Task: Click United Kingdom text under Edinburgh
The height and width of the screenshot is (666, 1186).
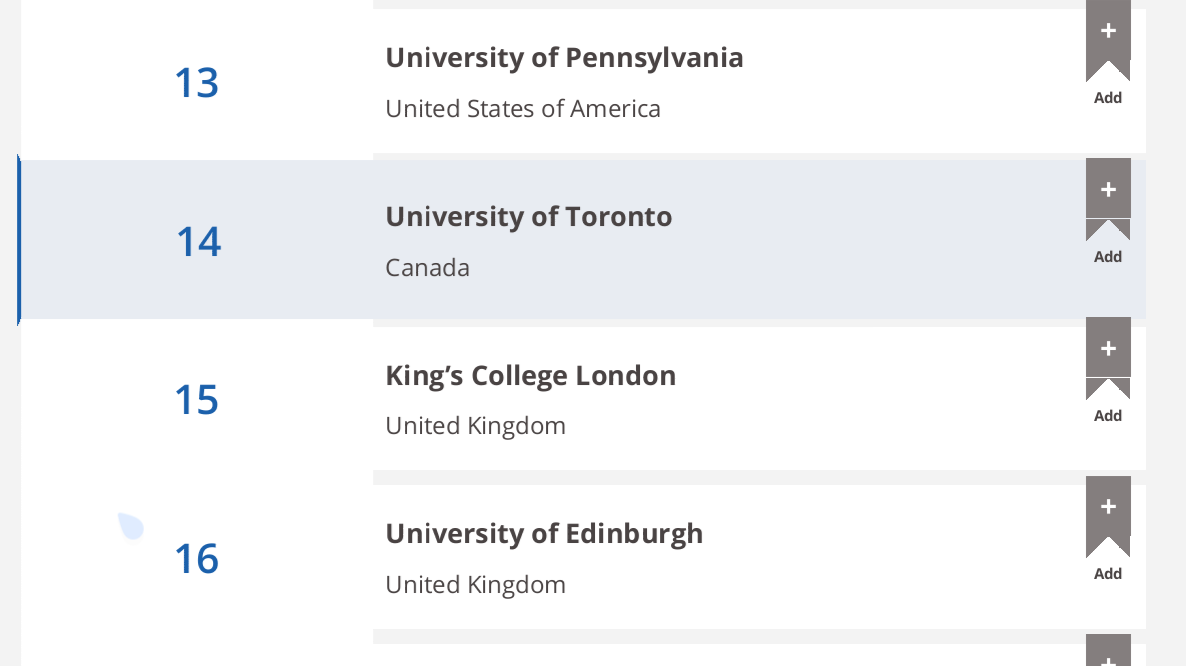Action: [x=475, y=585]
